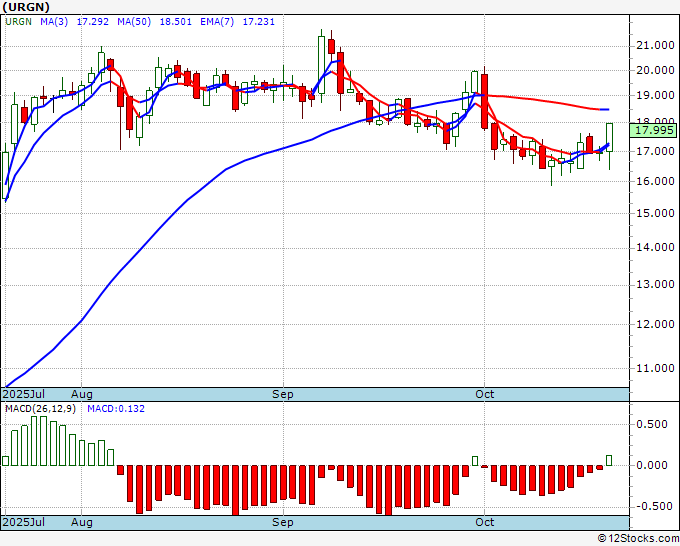The width and height of the screenshot is (680, 546).
Task: Click the 17.000 price axis label
Action: tap(655, 151)
